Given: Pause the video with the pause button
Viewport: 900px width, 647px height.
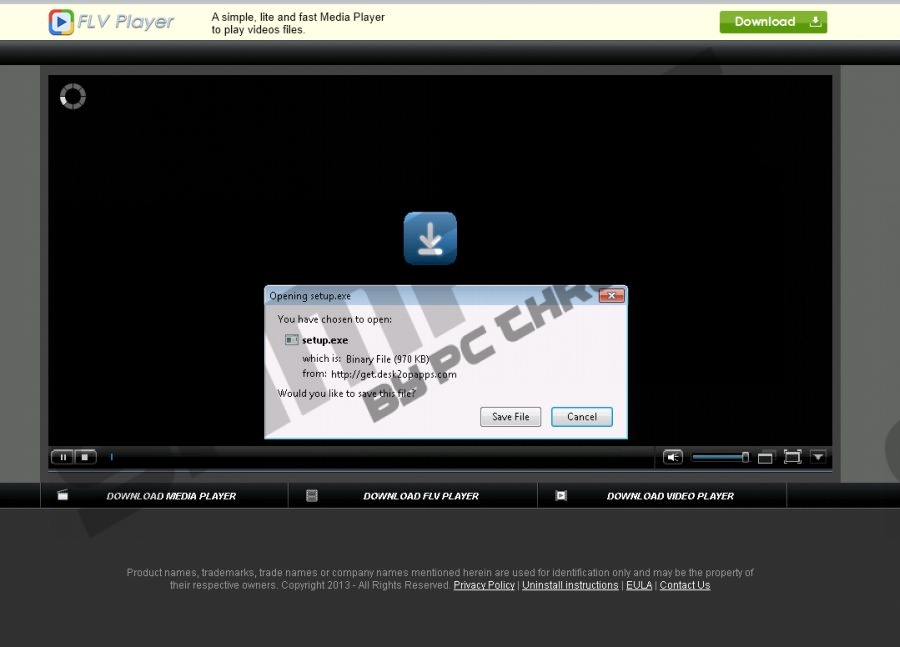Looking at the screenshot, I should [x=62, y=457].
